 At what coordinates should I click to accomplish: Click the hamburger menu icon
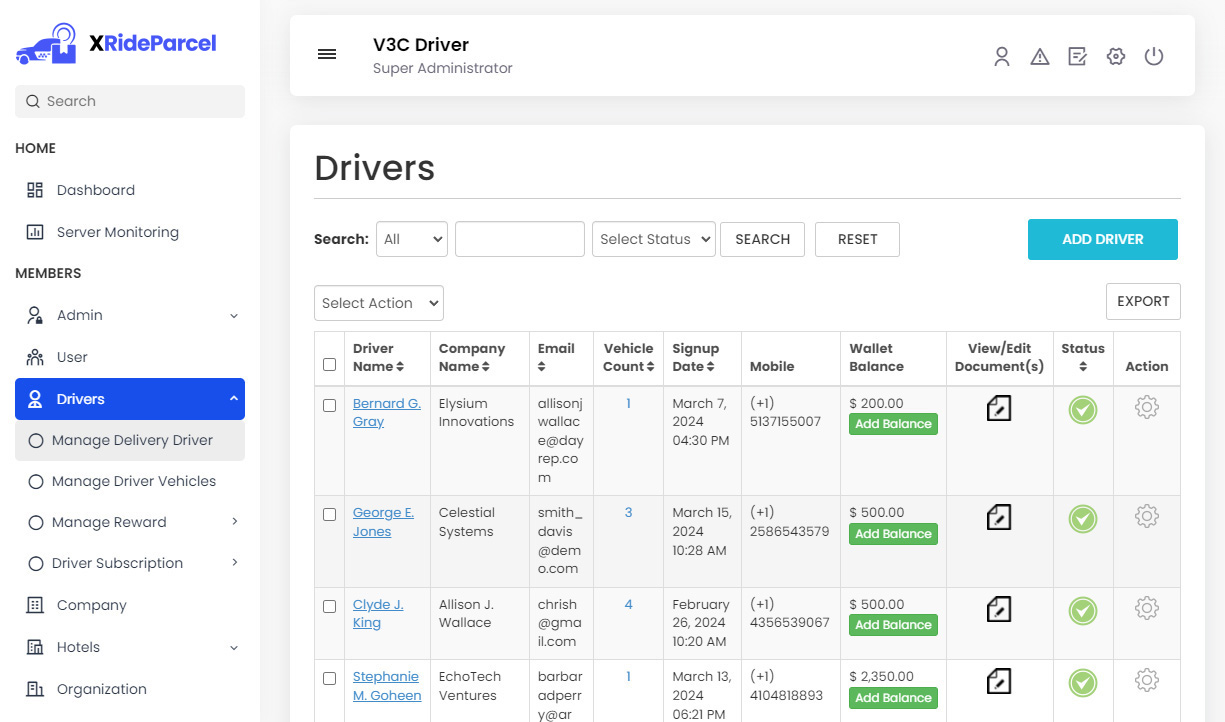327,55
